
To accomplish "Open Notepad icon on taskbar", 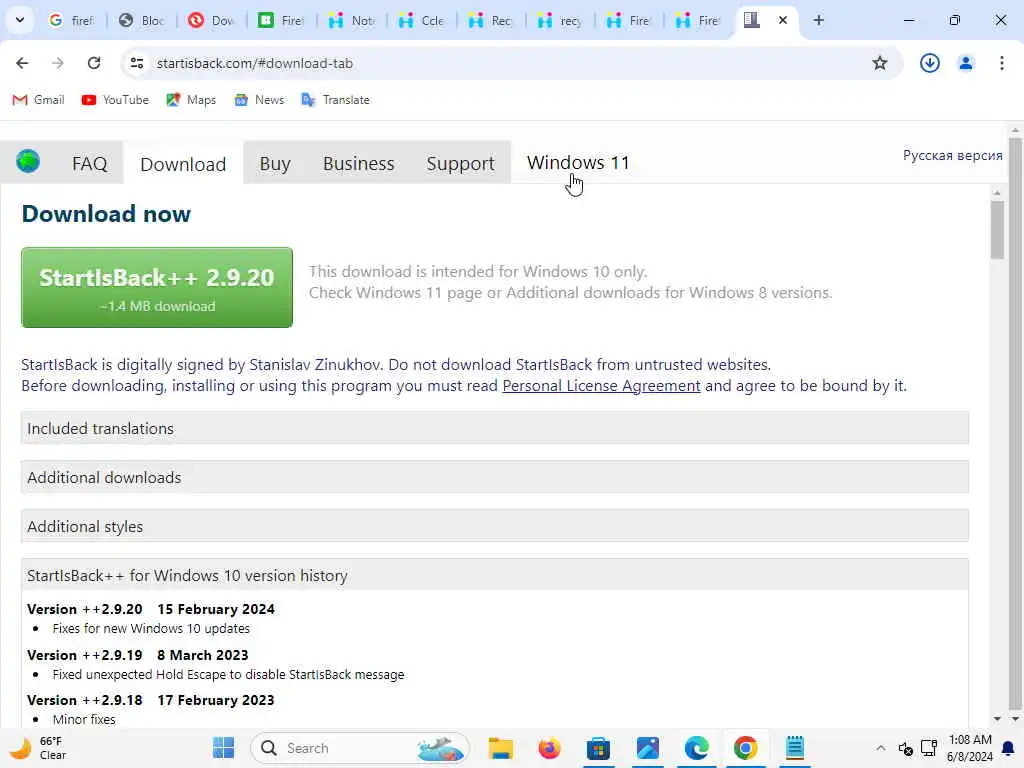I will pyautogui.click(x=794, y=748).
